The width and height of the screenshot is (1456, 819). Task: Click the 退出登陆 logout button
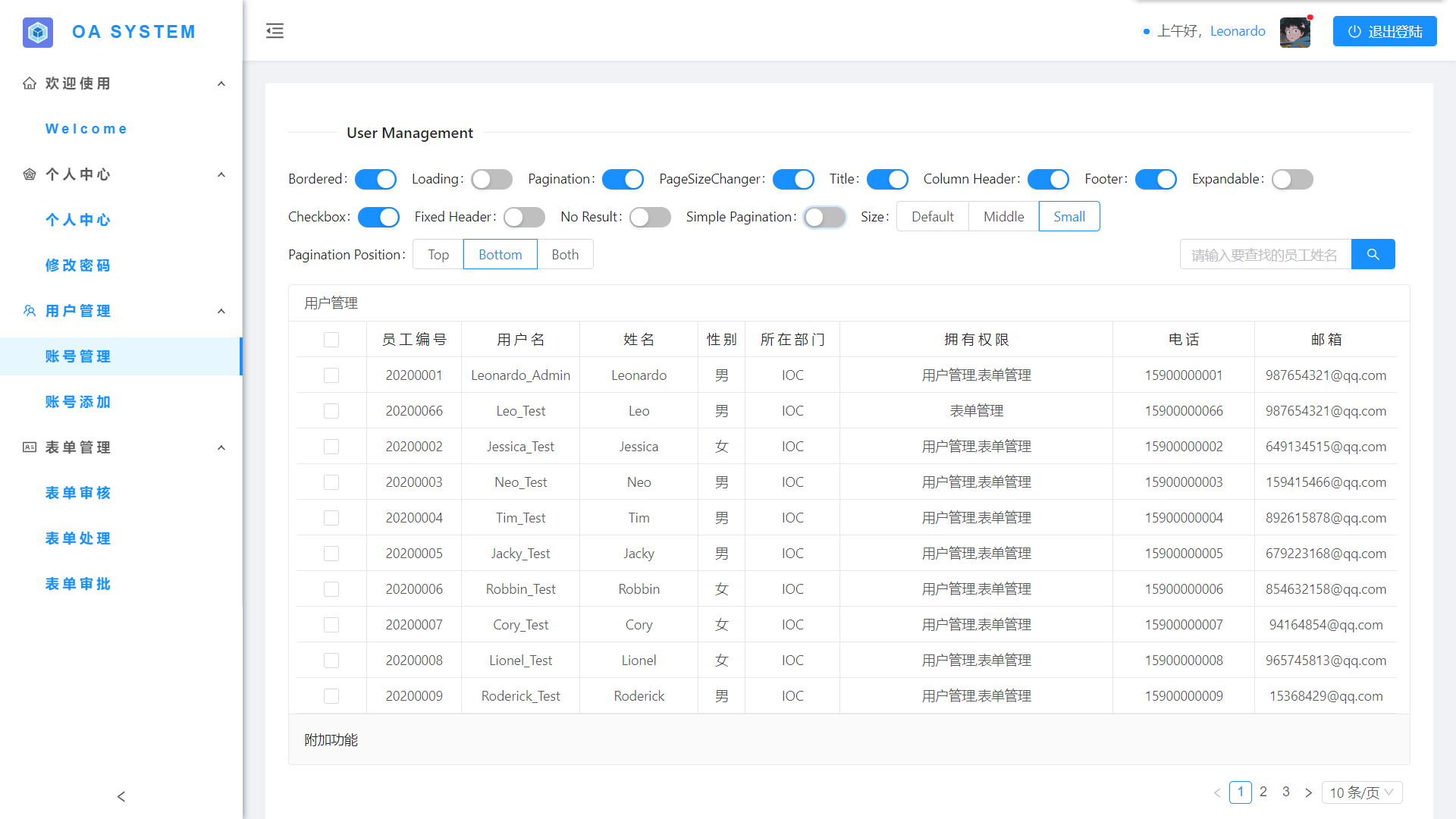[x=1385, y=32]
